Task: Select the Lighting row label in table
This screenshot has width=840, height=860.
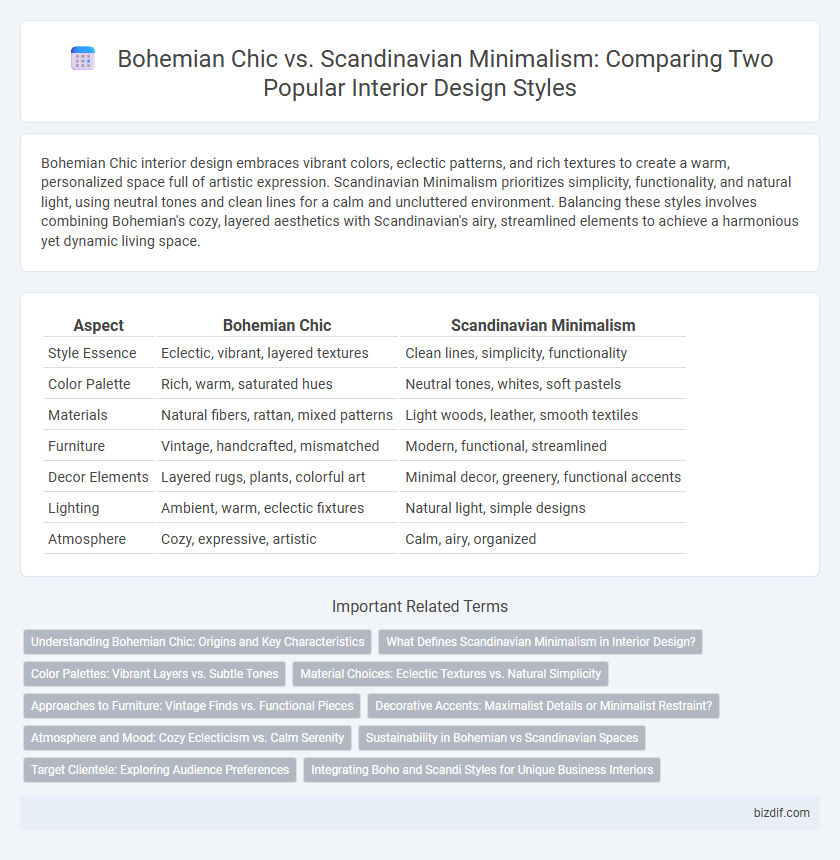Action: pyautogui.click(x=73, y=508)
